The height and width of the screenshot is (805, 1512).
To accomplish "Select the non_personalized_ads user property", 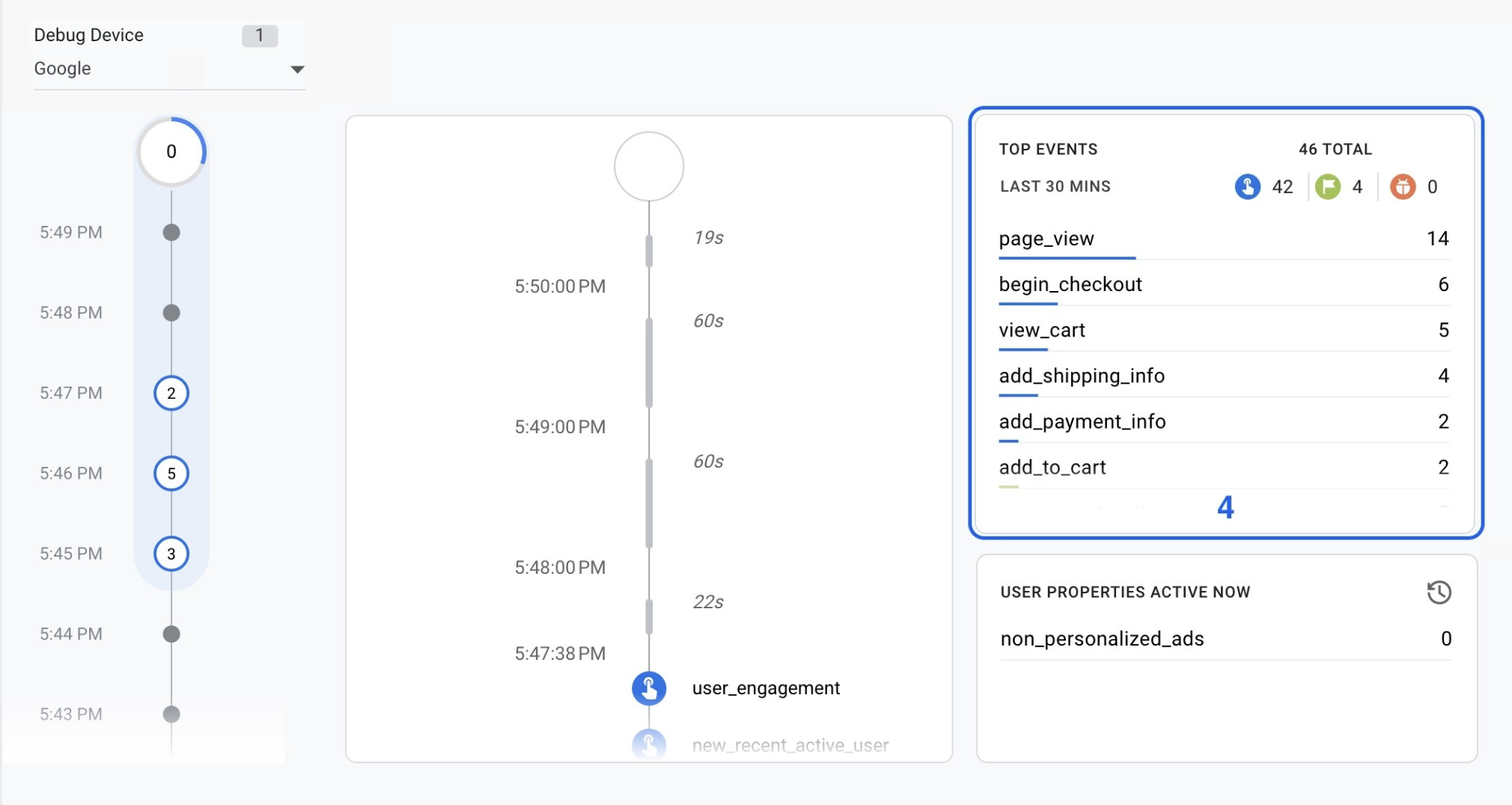I will coord(1102,638).
